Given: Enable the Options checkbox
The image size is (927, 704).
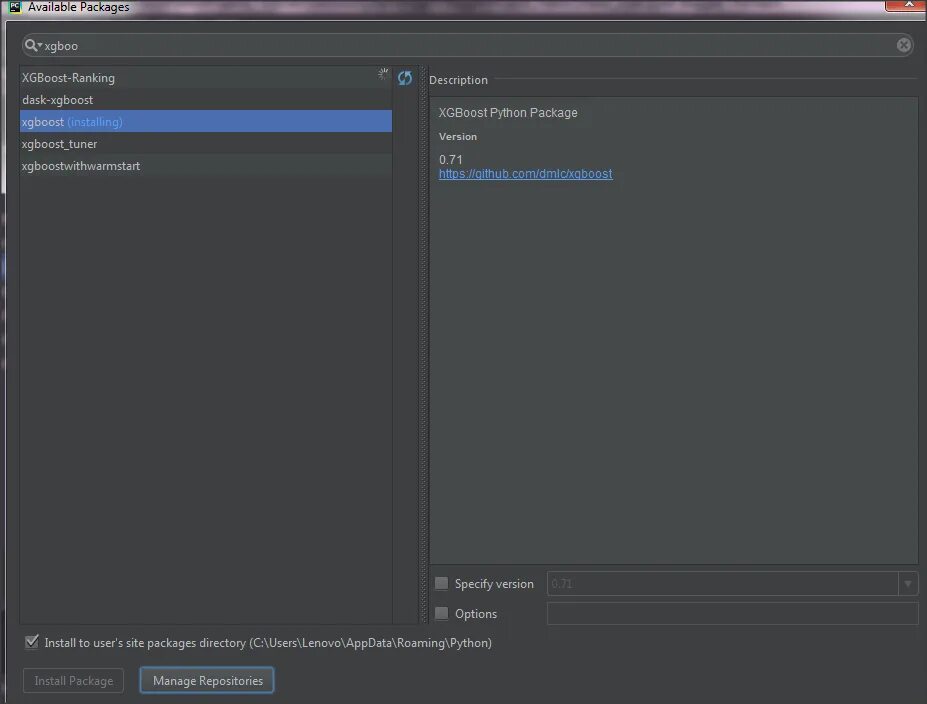Looking at the screenshot, I should pyautogui.click(x=442, y=613).
